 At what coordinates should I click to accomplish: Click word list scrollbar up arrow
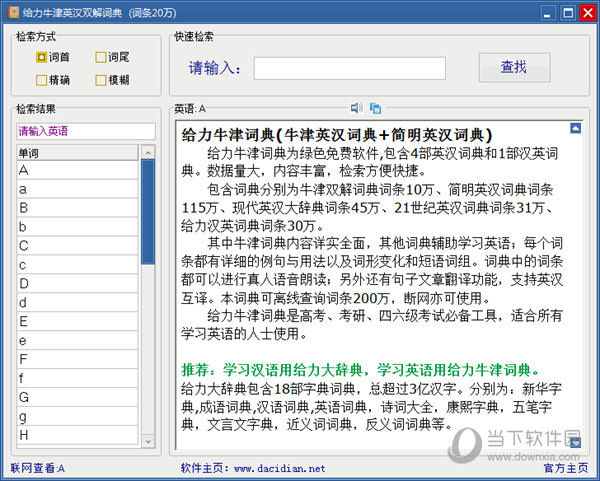point(148,152)
